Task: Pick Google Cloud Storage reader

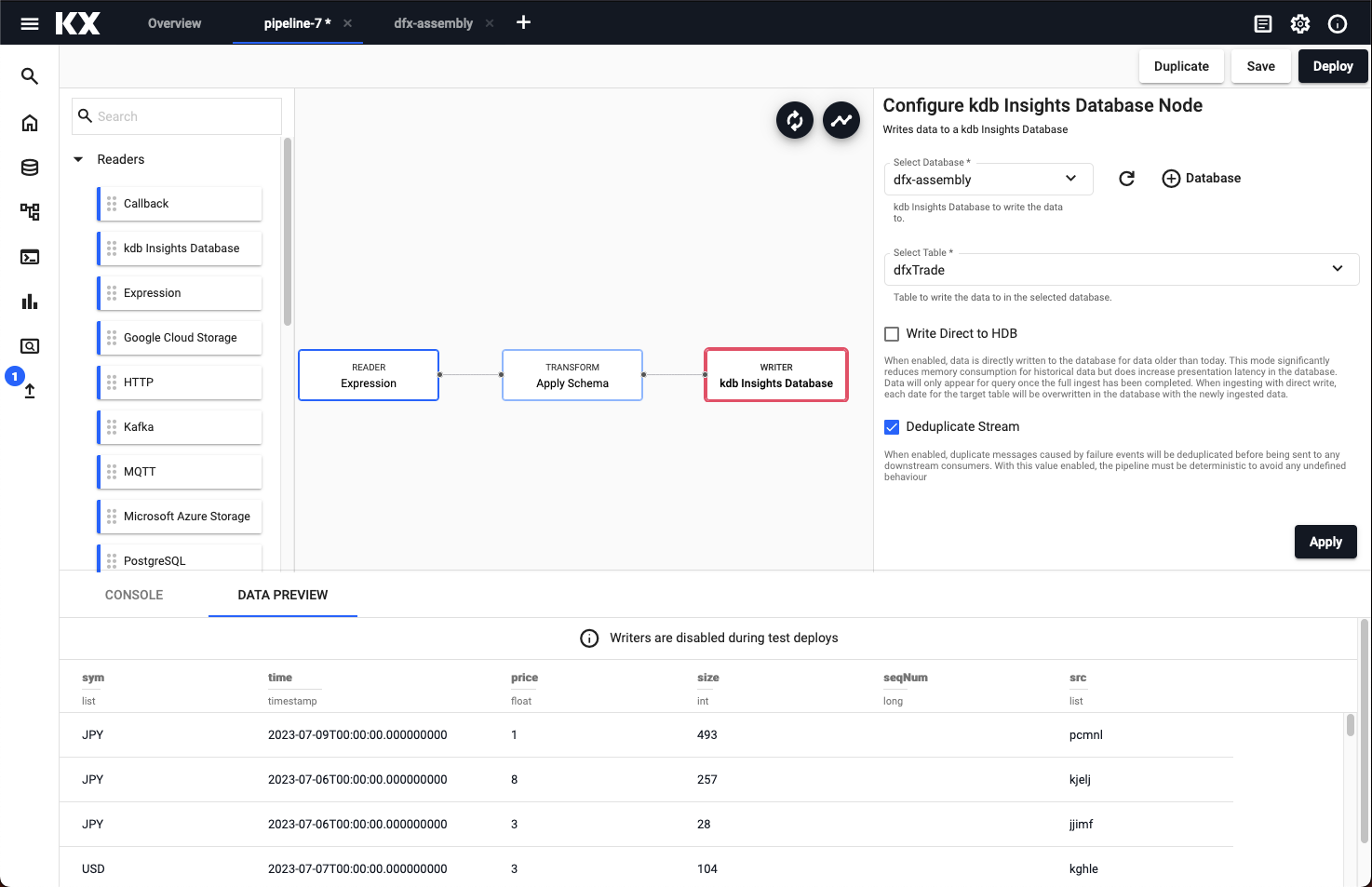Action: 180,338
